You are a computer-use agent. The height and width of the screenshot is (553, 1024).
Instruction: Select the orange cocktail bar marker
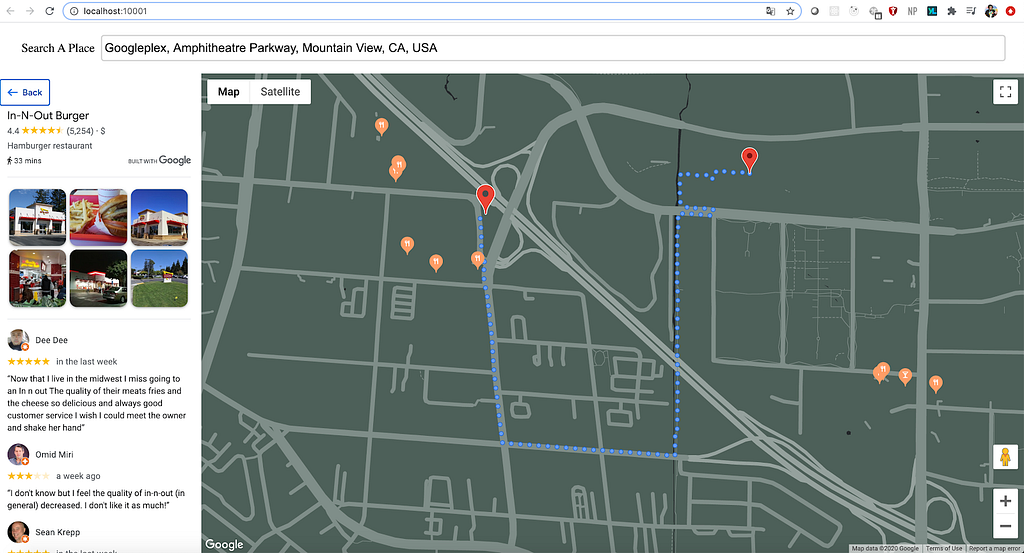(x=904, y=377)
